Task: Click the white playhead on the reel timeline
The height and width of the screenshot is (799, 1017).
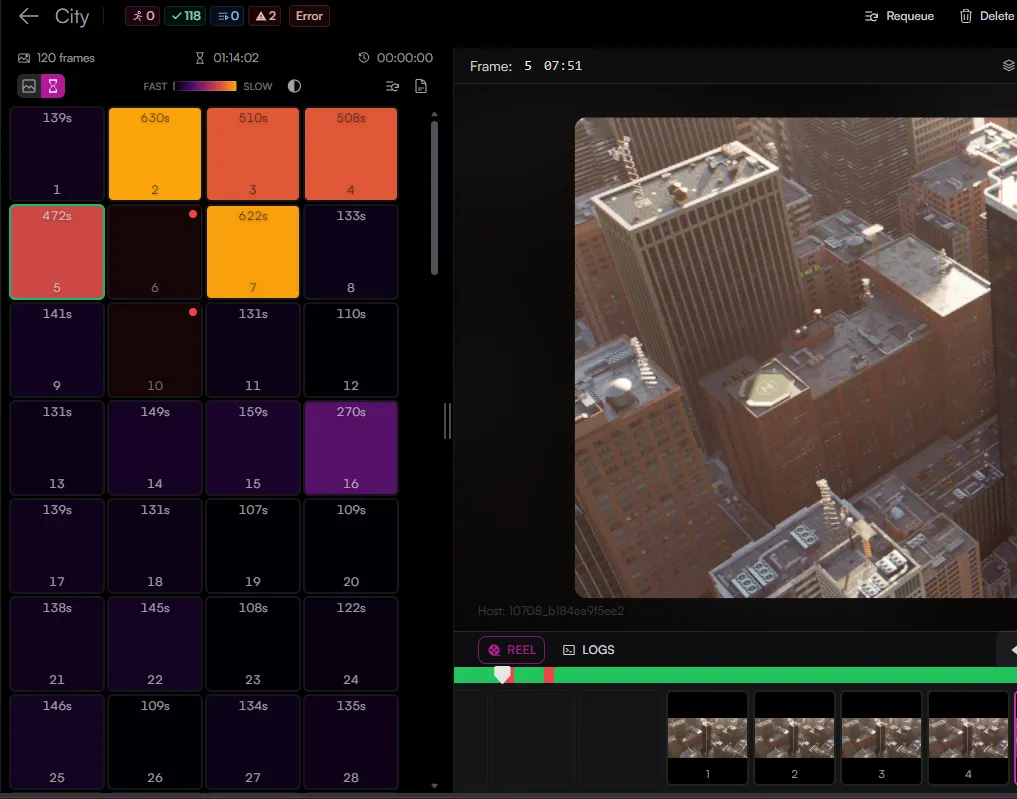Action: 502,674
